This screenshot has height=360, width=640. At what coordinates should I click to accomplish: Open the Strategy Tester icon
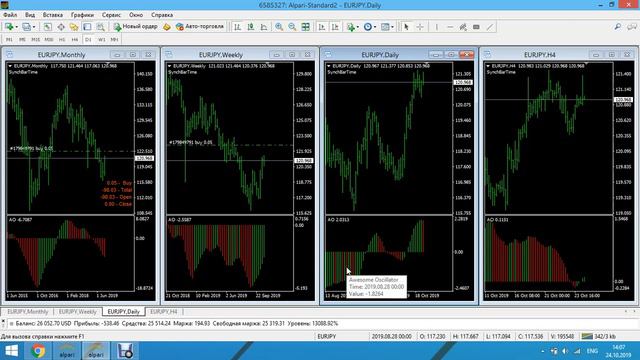coord(100,27)
